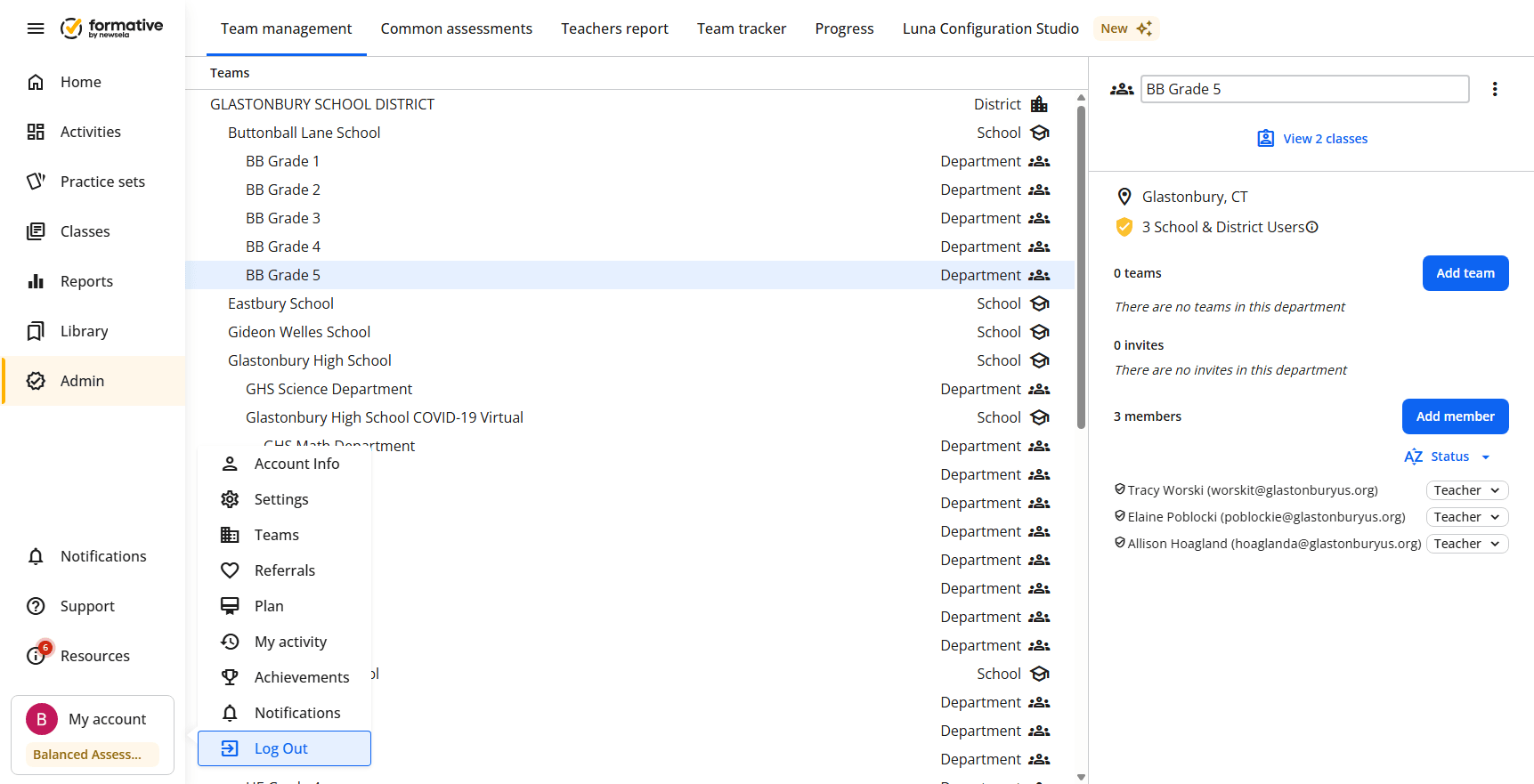Click the Practice sets cards icon

point(36,182)
